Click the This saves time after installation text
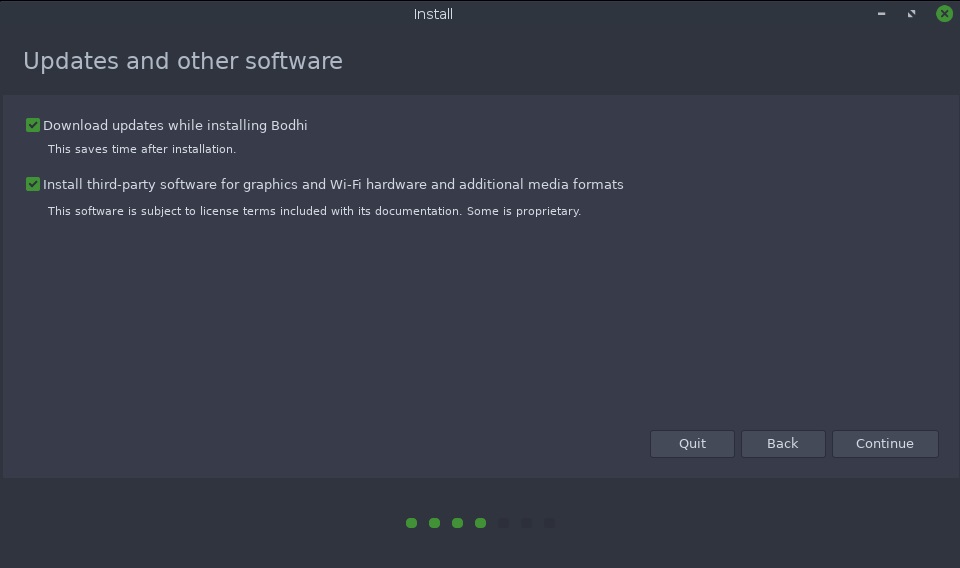This screenshot has width=960, height=568. click(142, 149)
